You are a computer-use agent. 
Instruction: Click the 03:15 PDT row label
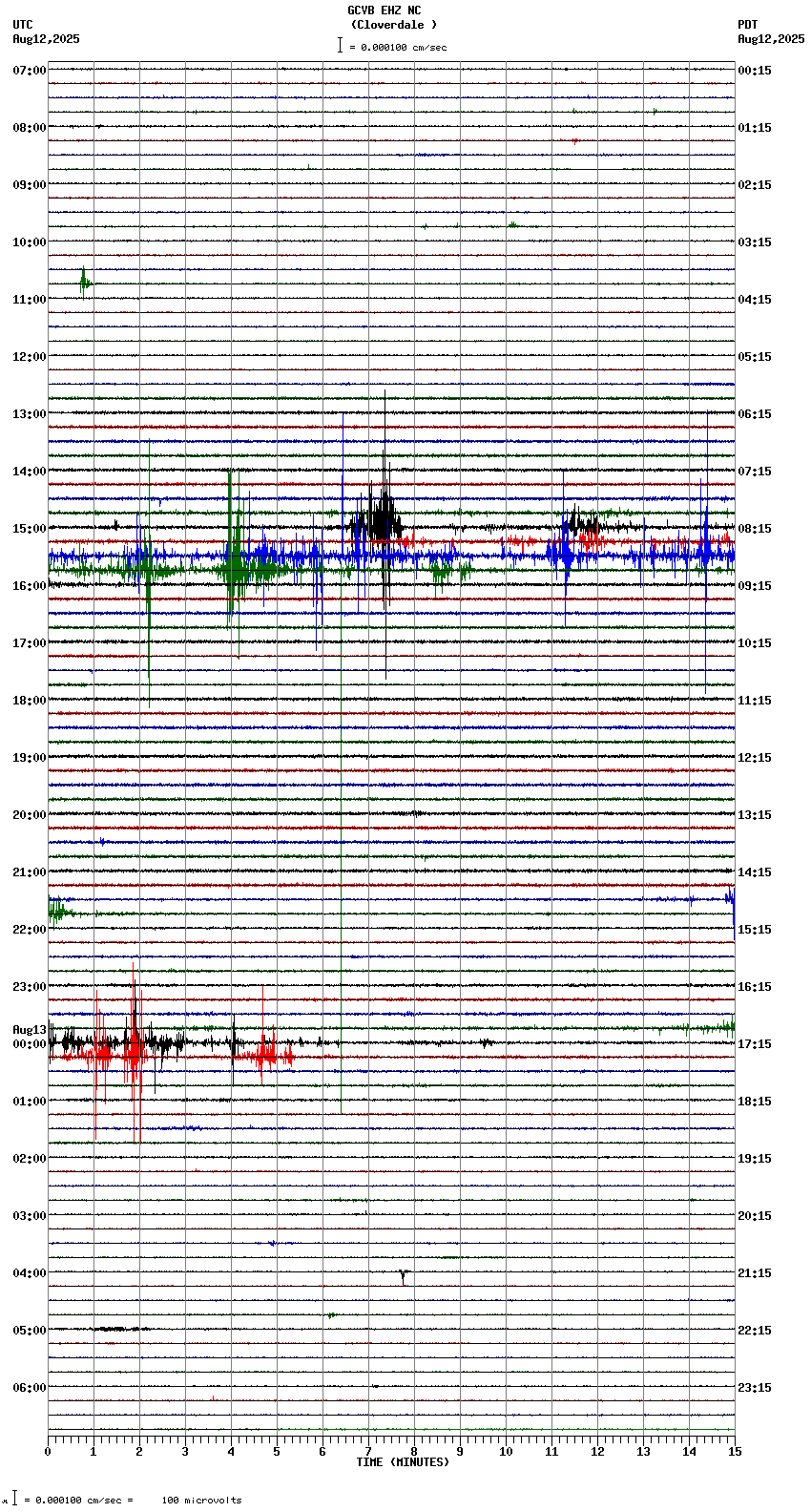pos(755,242)
